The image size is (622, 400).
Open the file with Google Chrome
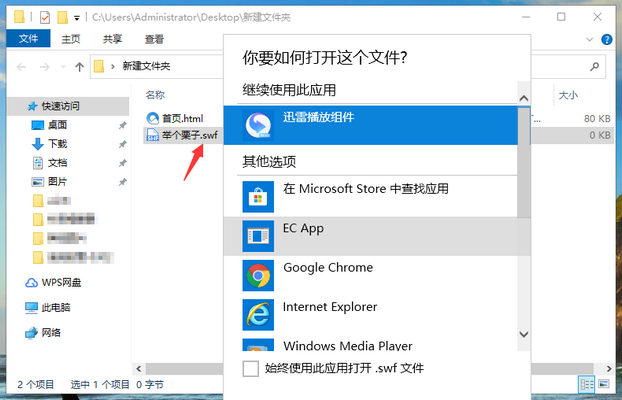click(x=327, y=268)
